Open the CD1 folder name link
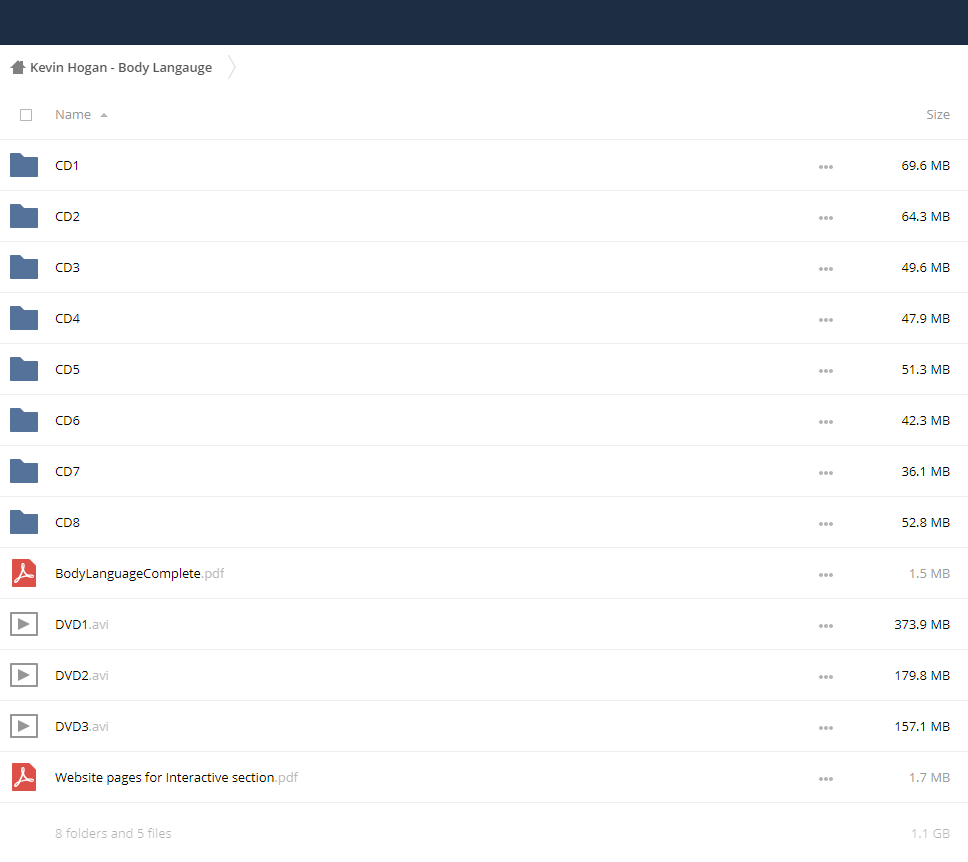This screenshot has width=968, height=862. [x=67, y=165]
